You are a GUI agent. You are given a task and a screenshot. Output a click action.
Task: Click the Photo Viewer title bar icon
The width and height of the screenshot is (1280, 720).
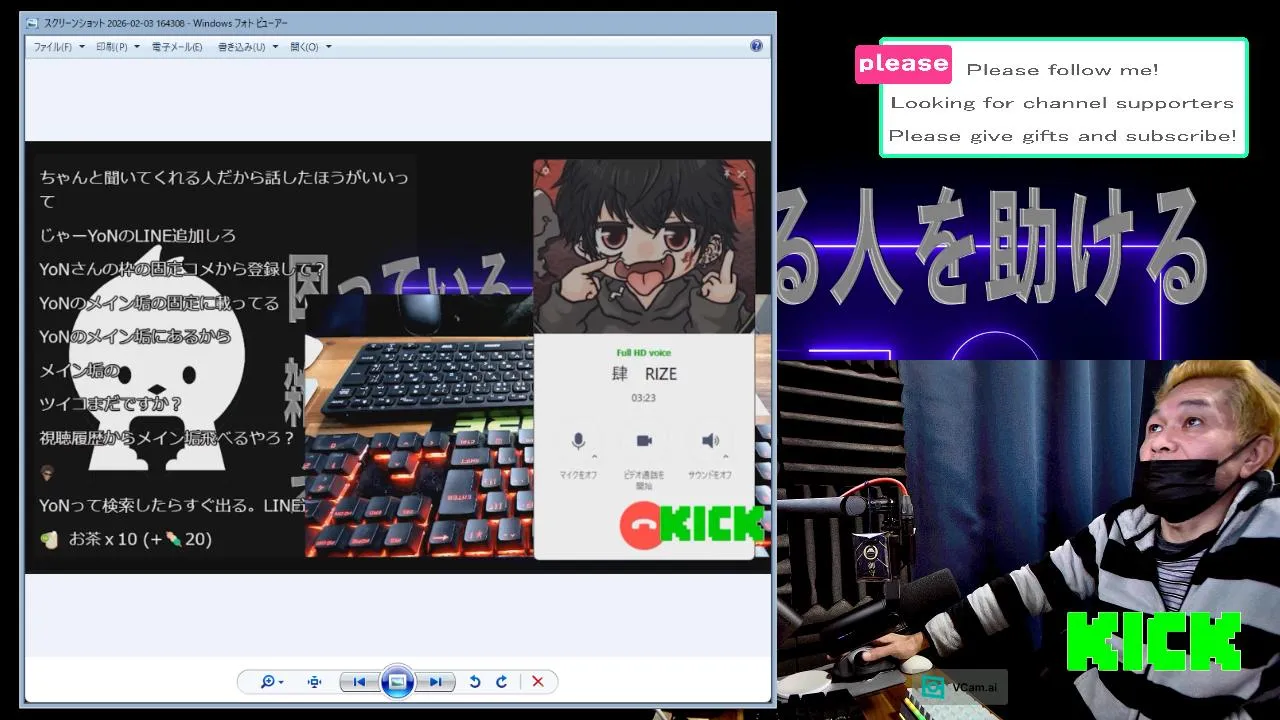click(x=32, y=22)
